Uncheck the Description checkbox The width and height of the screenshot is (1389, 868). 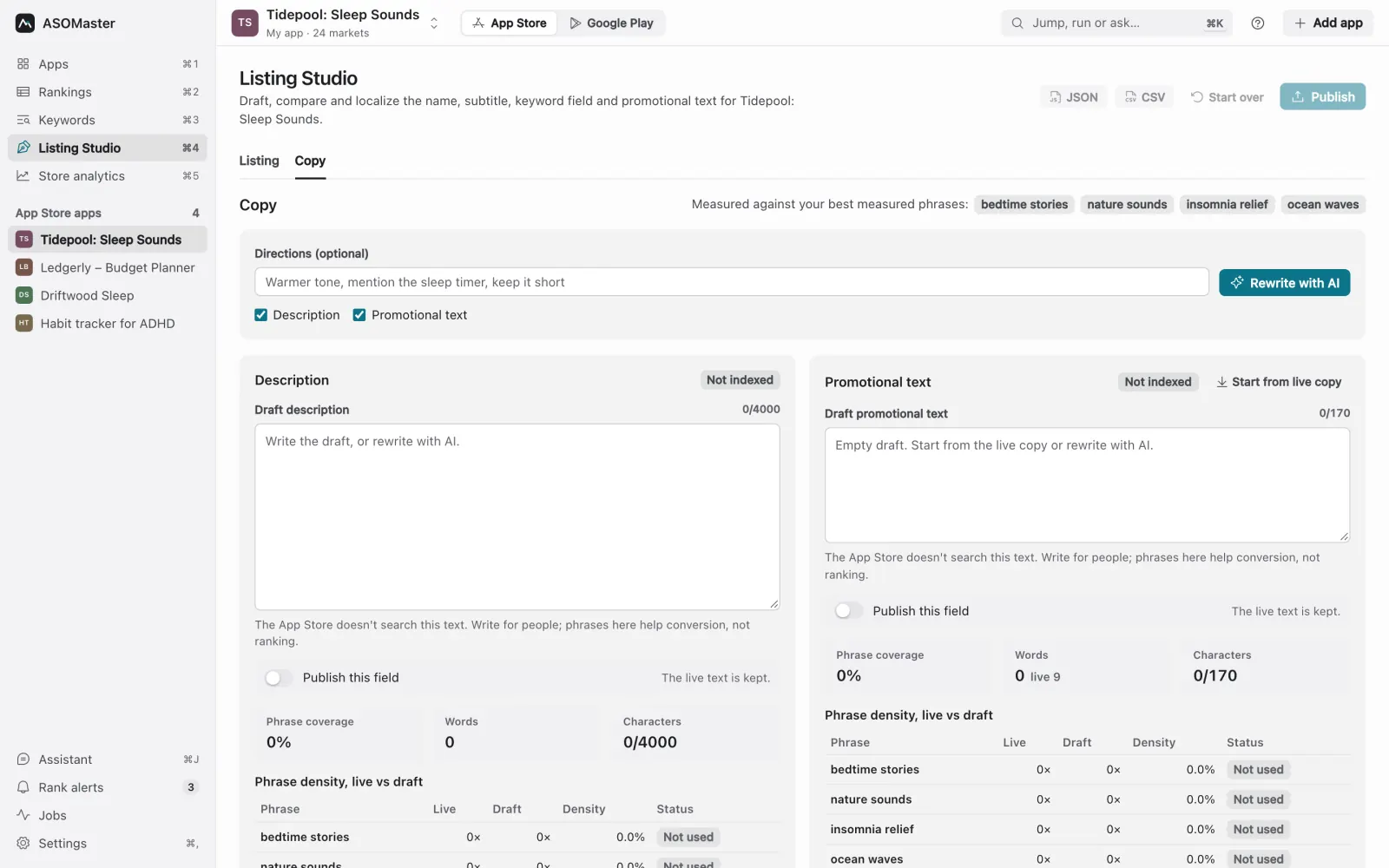pyautogui.click(x=260, y=315)
